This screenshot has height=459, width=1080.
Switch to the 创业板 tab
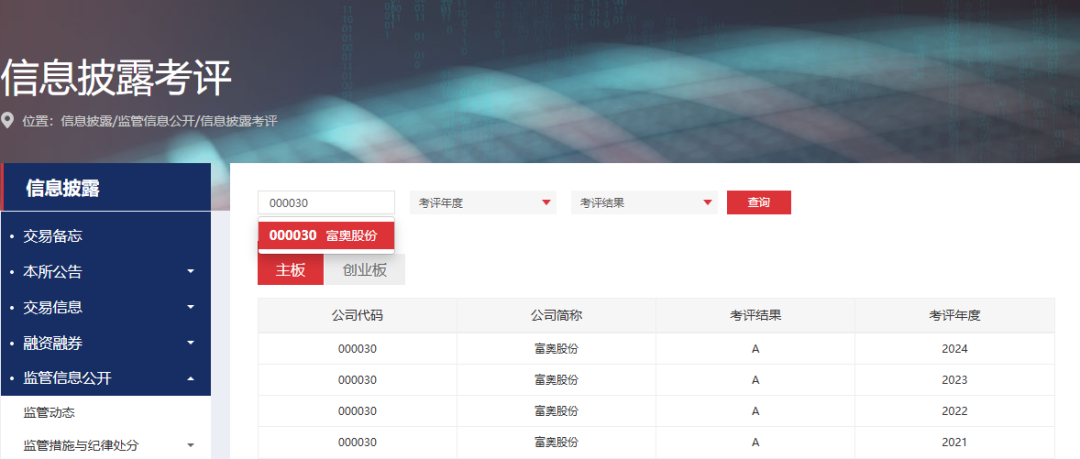[x=364, y=269]
